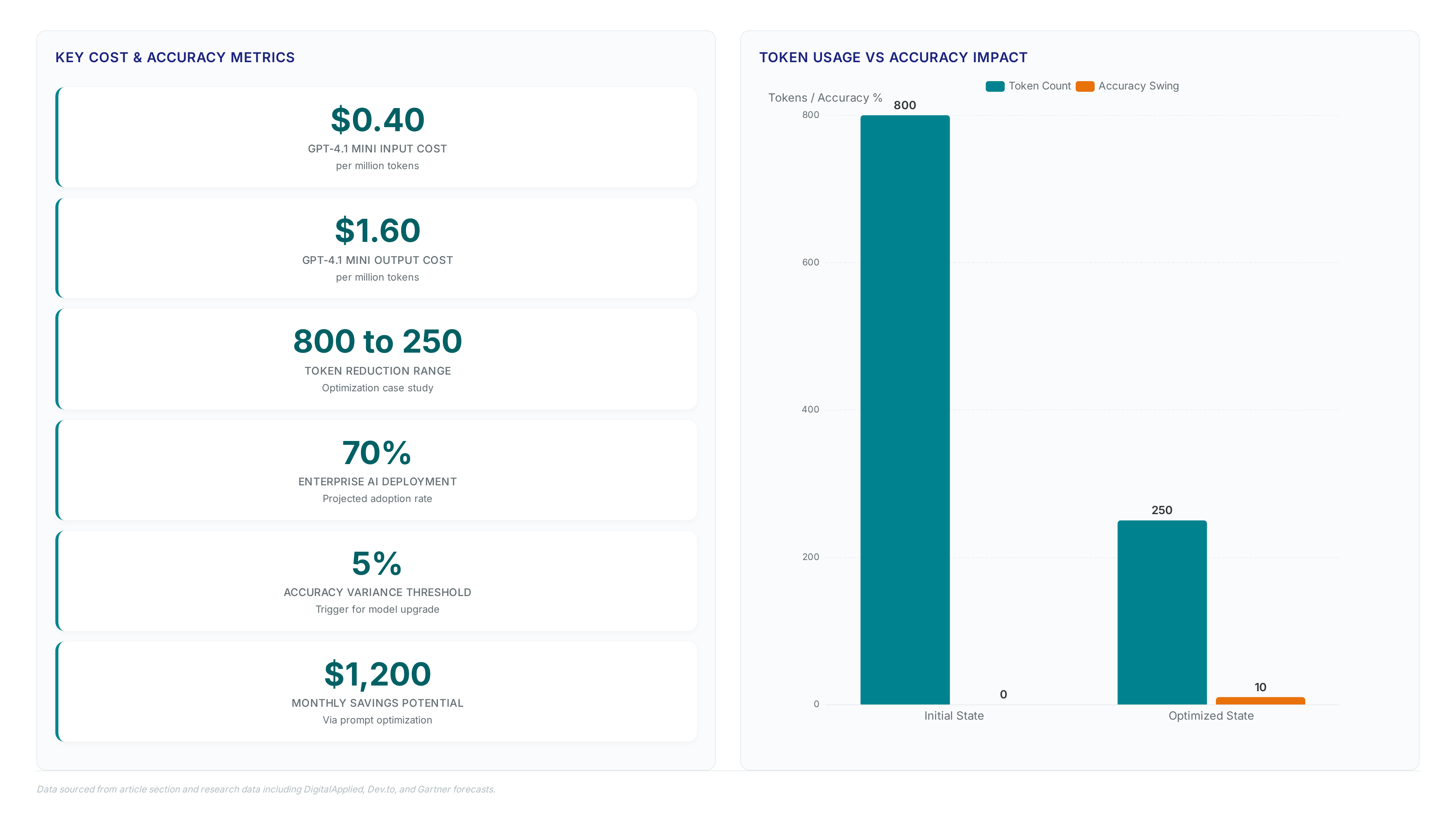Viewport: 1456px width, 819px height.
Task: Select the Optimized State 250 token bar
Action: (1162, 612)
